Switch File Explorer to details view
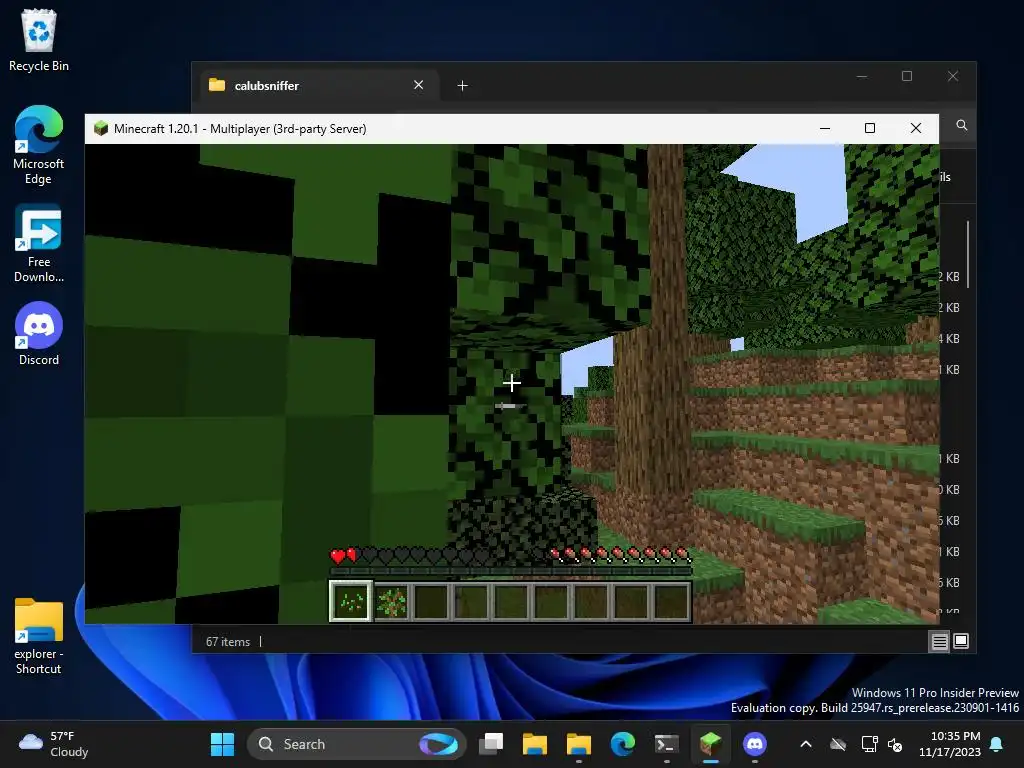Screen dimensions: 1024x768 939,642
